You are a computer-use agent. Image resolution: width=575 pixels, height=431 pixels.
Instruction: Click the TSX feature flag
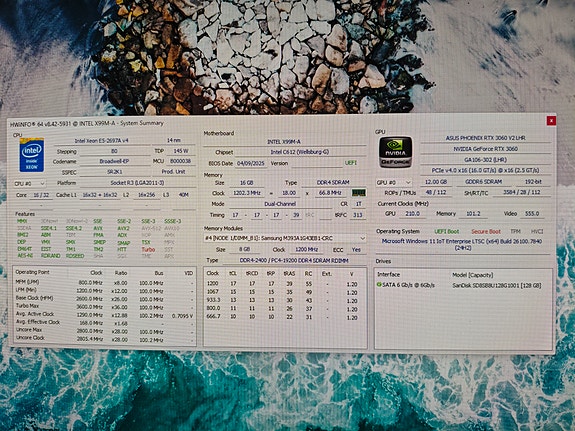tap(146, 242)
